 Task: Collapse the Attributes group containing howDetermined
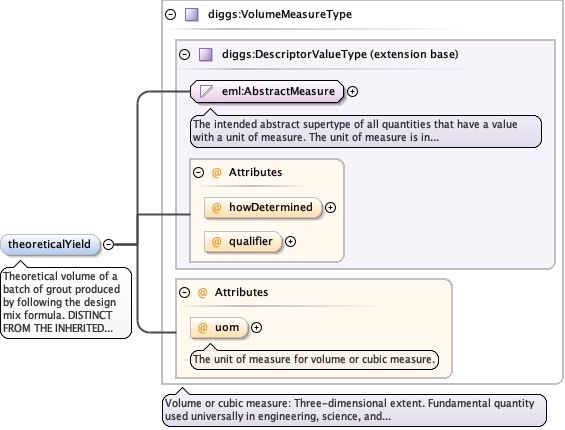(x=199, y=172)
